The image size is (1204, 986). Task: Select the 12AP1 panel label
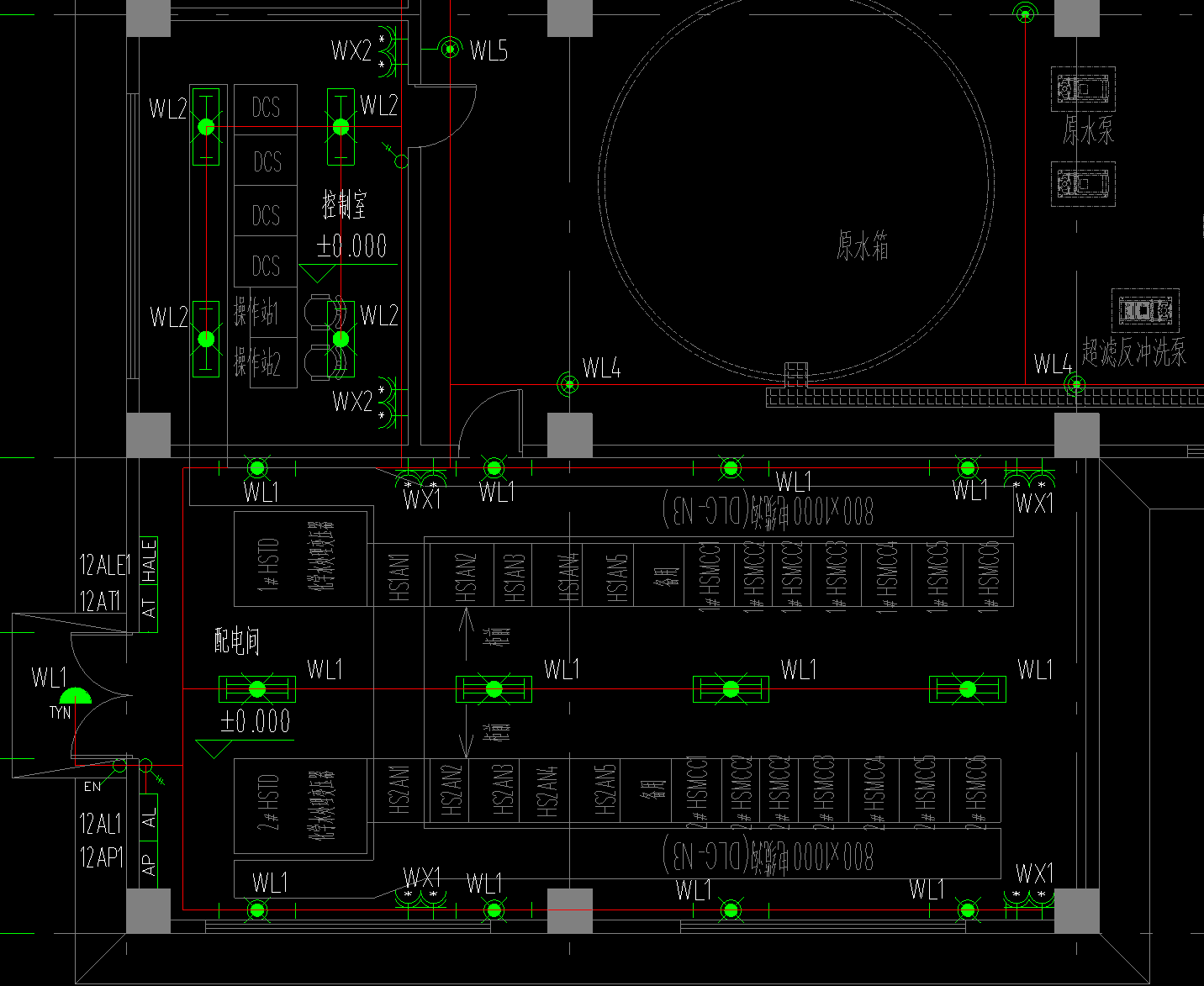coord(101,857)
